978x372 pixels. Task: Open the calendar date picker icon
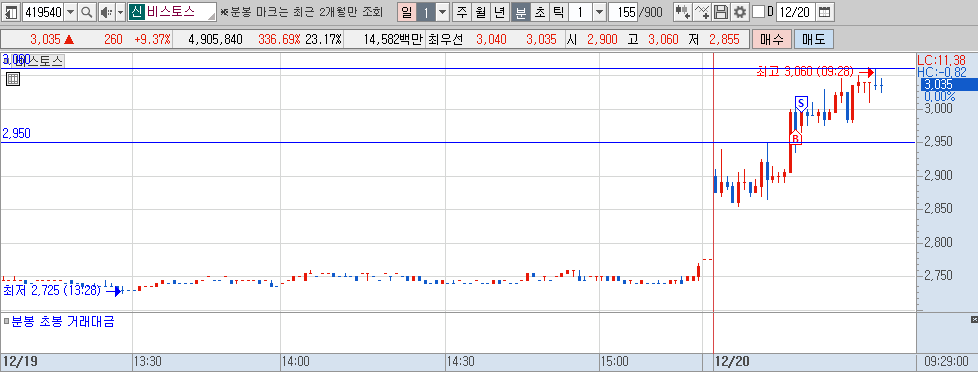(x=824, y=11)
